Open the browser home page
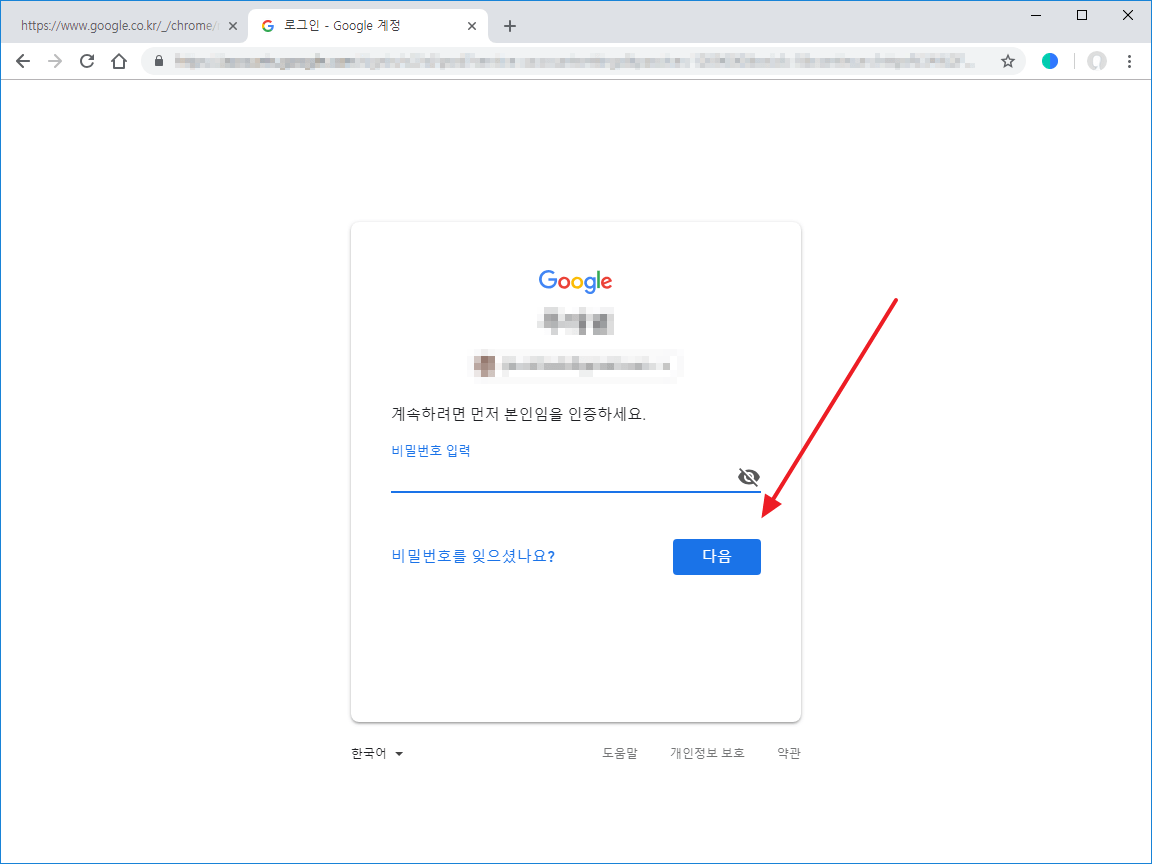The width and height of the screenshot is (1152, 864). point(119,61)
